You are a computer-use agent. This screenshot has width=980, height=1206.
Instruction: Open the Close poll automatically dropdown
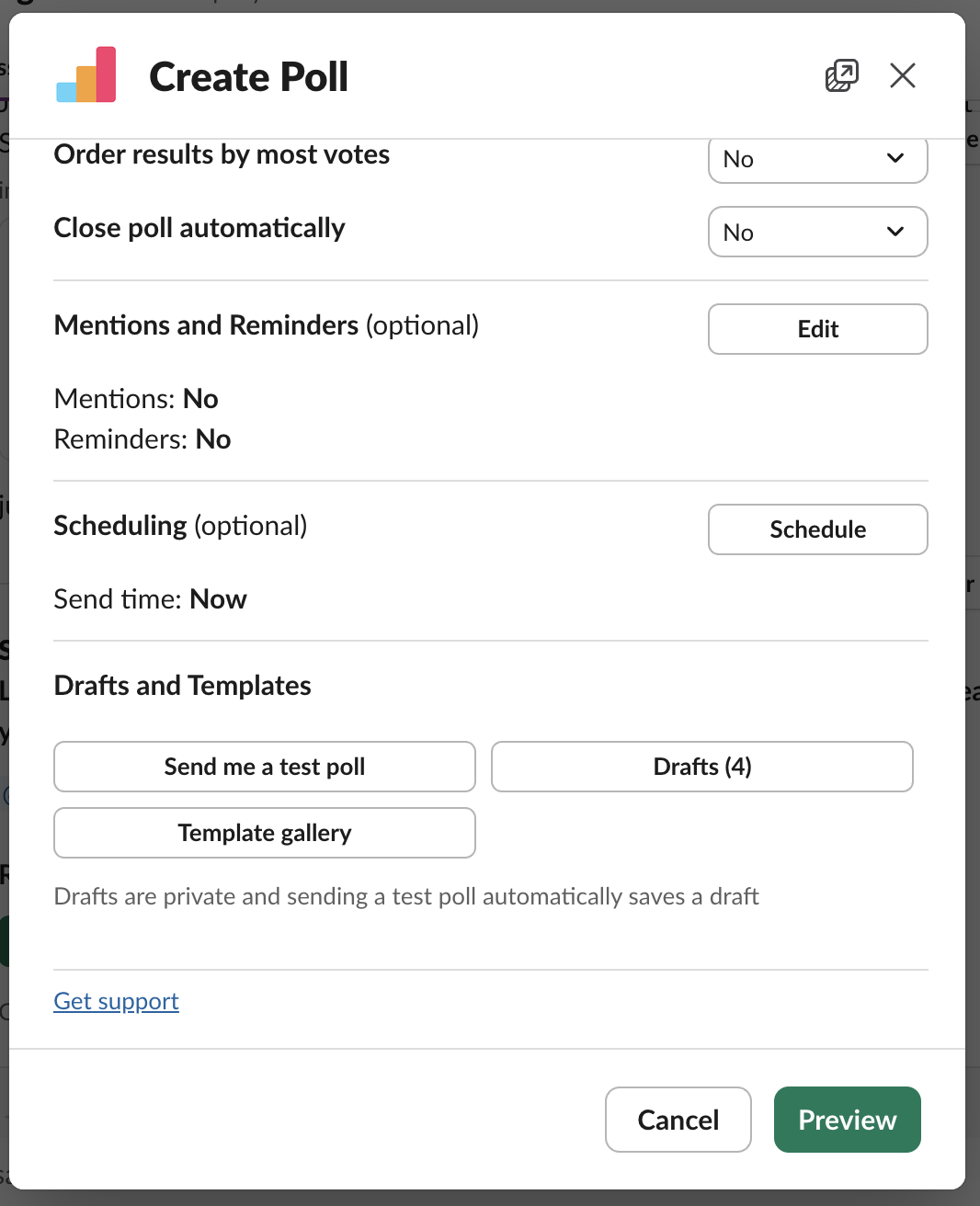click(x=817, y=232)
